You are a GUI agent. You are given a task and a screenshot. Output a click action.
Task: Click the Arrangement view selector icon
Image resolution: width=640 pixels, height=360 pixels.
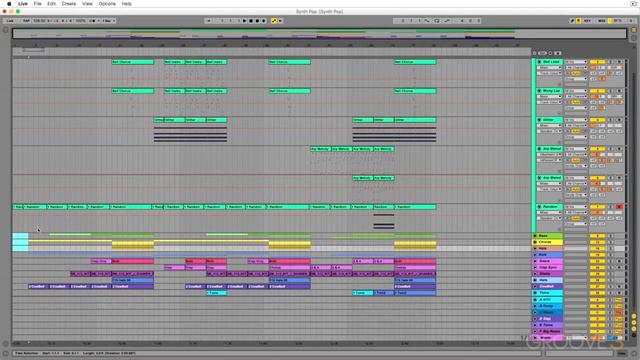point(634,30)
